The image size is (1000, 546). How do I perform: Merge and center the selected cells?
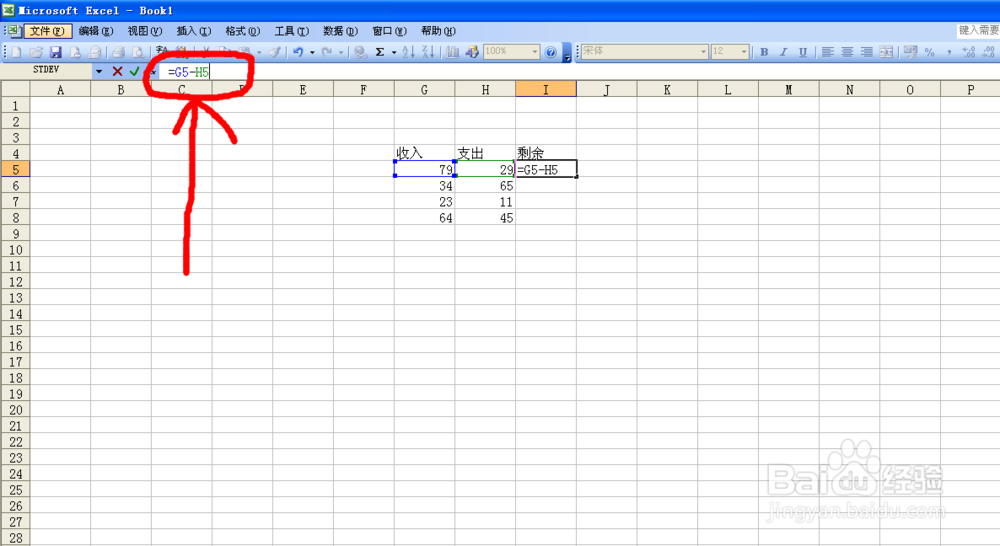886,52
